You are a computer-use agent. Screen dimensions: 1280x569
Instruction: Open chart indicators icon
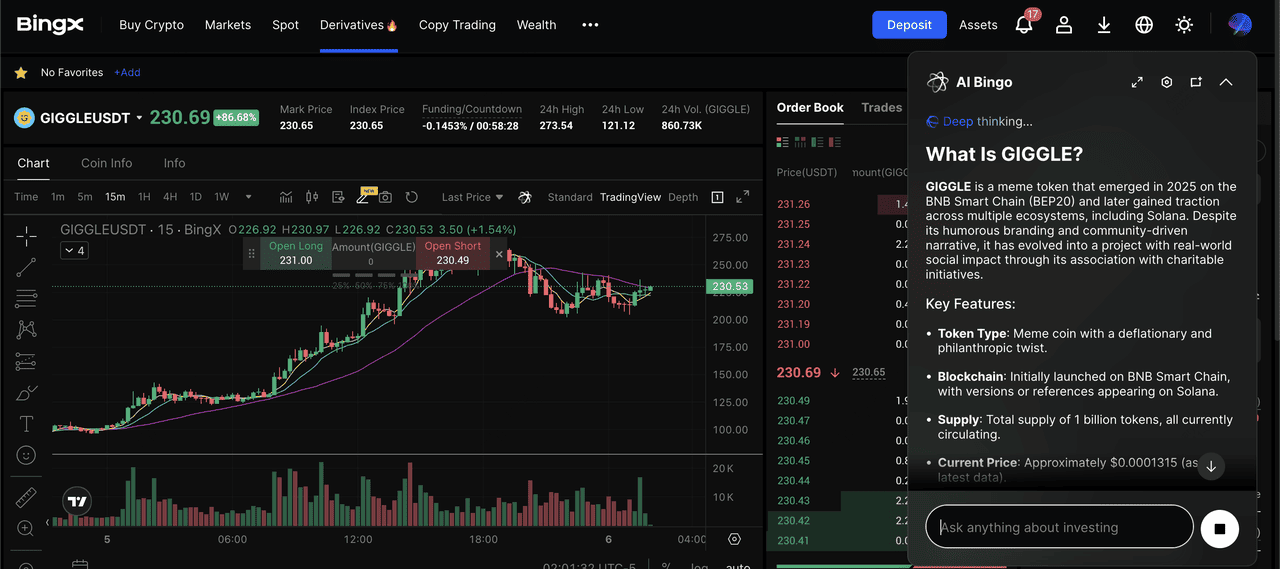(286, 197)
